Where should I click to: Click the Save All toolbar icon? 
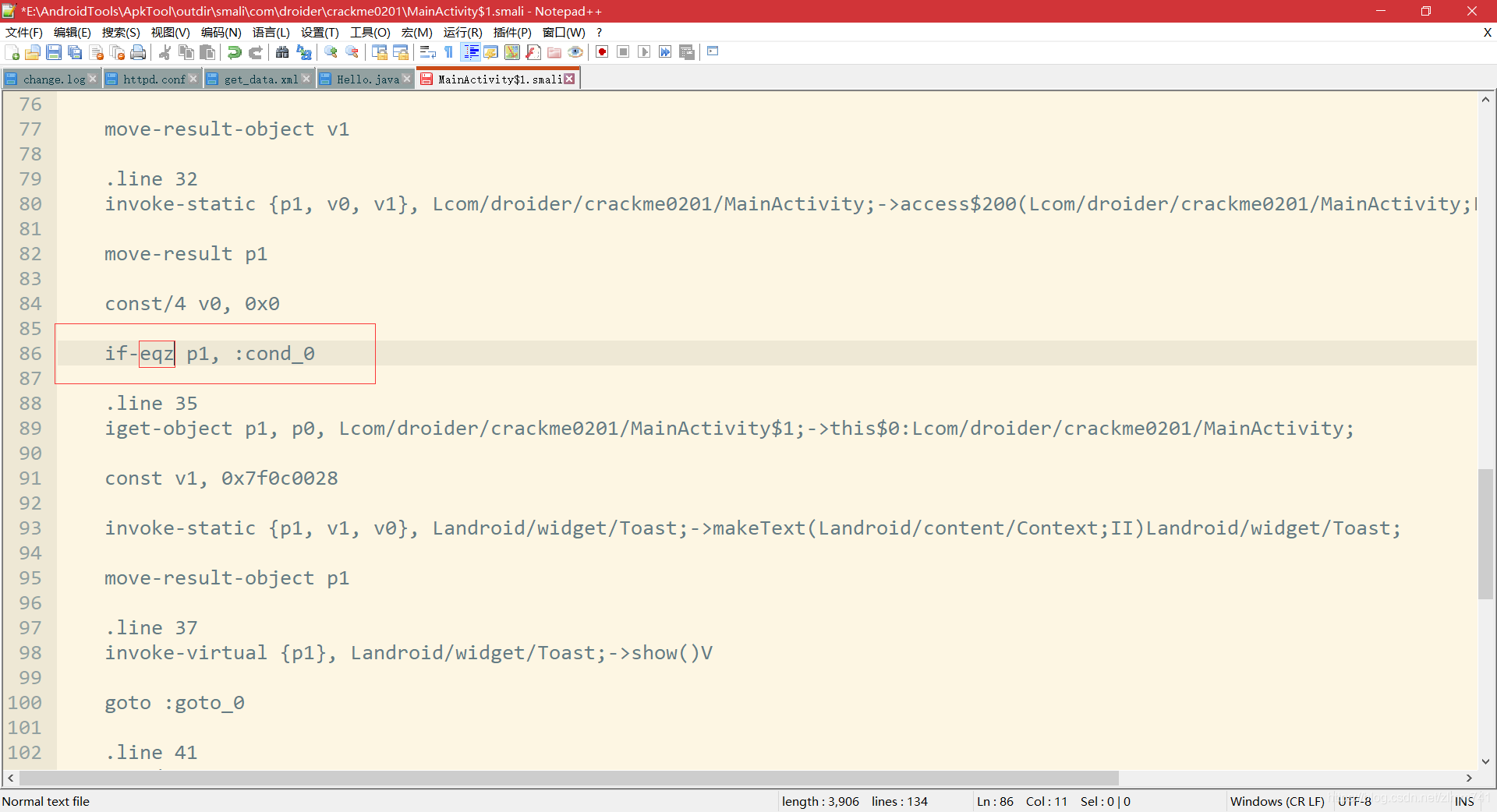(75, 52)
